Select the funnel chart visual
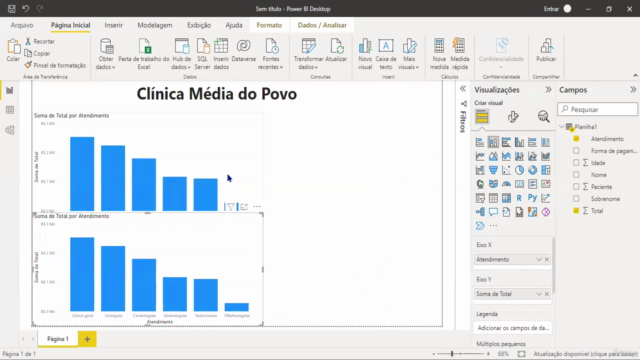This screenshot has height=360, width=640. [x=493, y=170]
